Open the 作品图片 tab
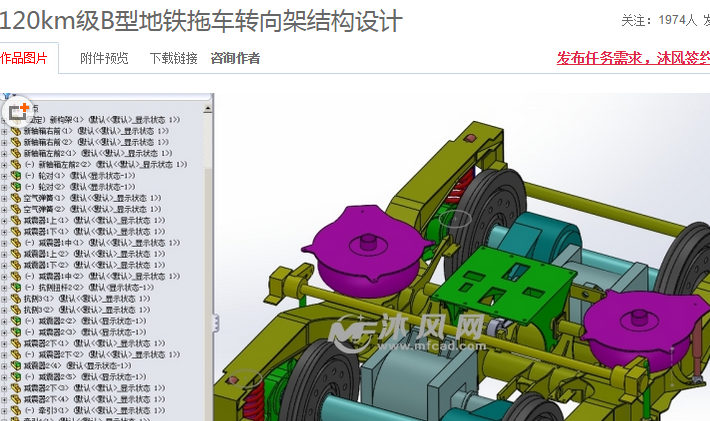 [x=24, y=58]
